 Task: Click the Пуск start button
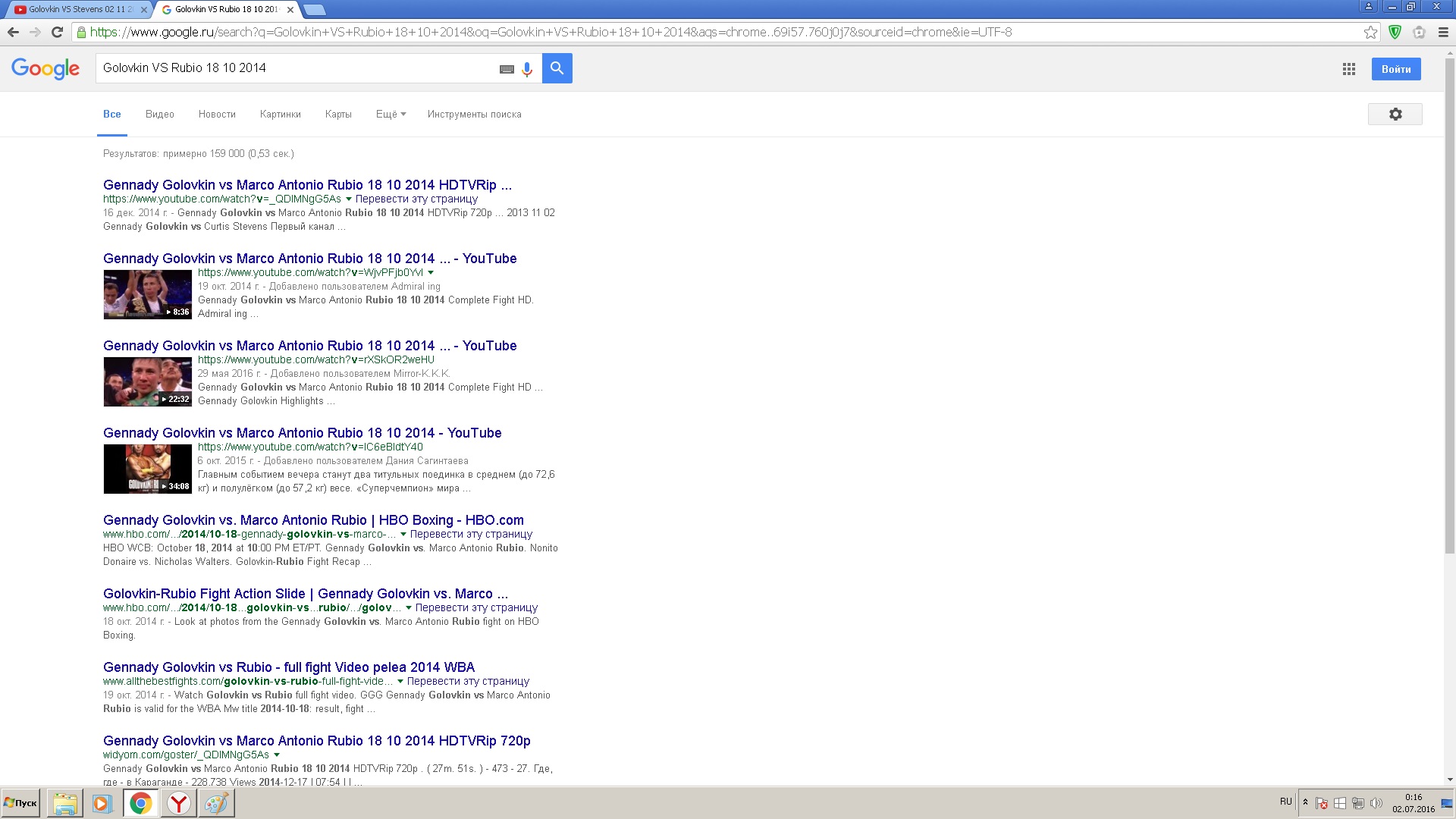click(20, 803)
